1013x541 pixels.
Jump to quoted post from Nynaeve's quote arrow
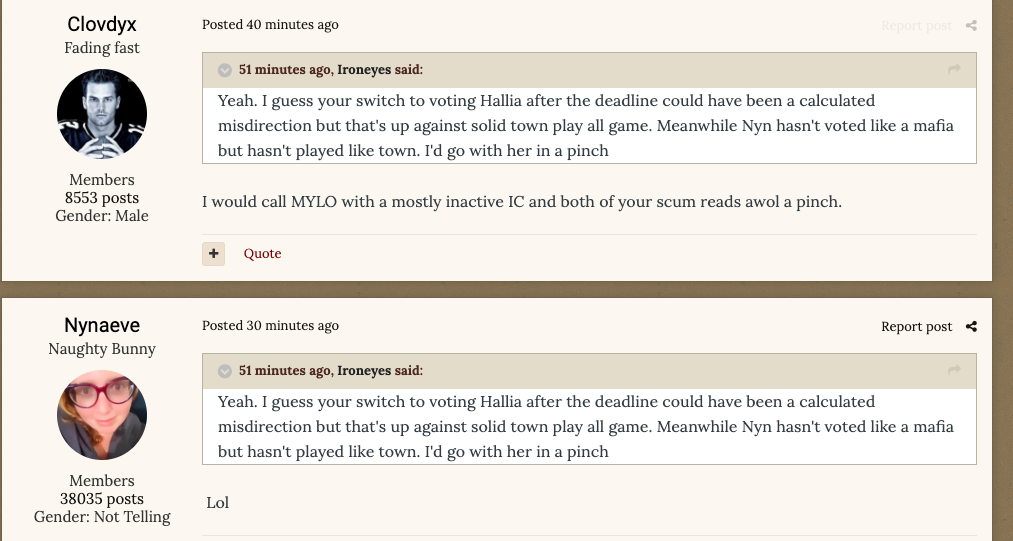[x=954, y=370]
